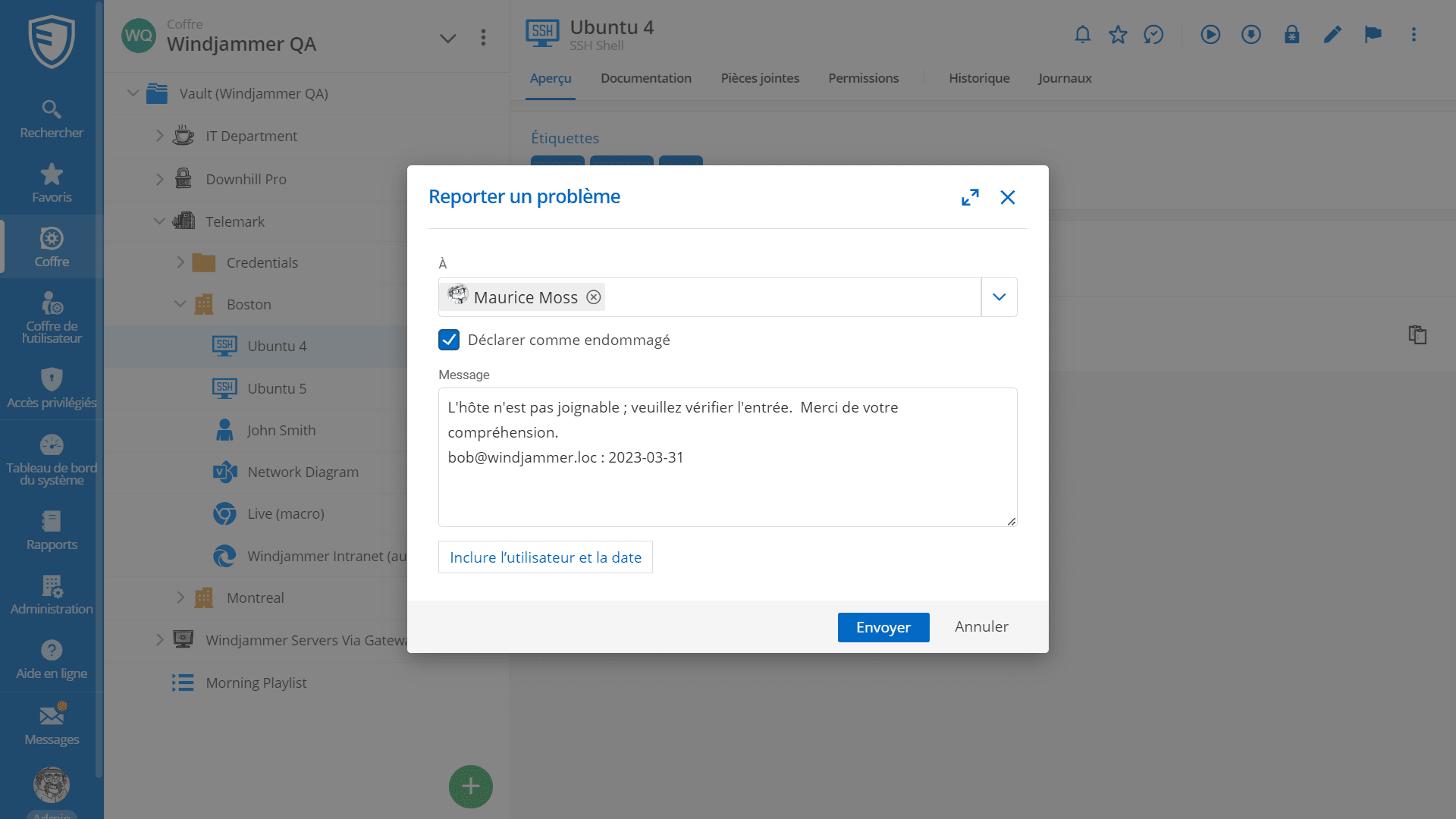1456x819 pixels.
Task: Open the Journaux tab
Action: [x=1065, y=78]
